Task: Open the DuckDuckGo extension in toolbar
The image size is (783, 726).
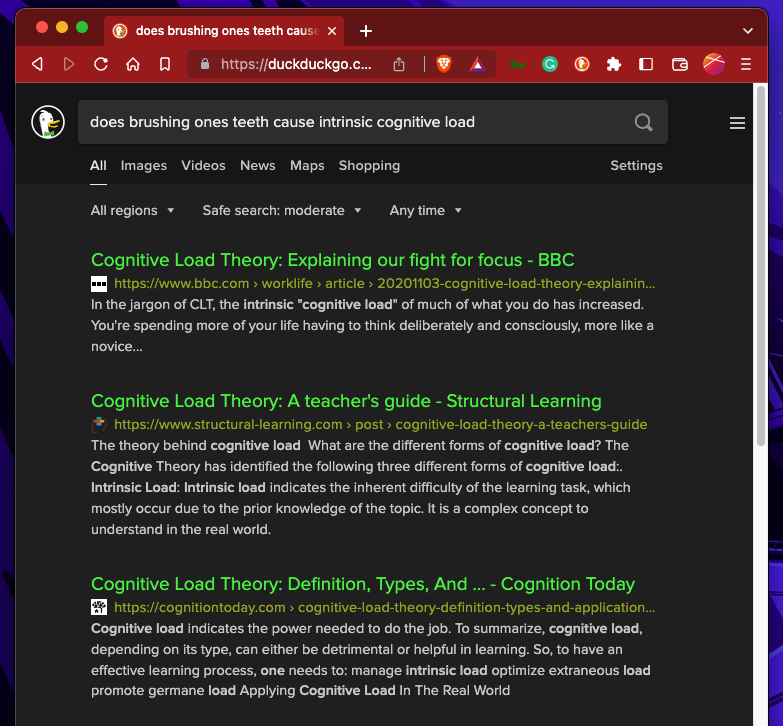Action: [x=582, y=64]
